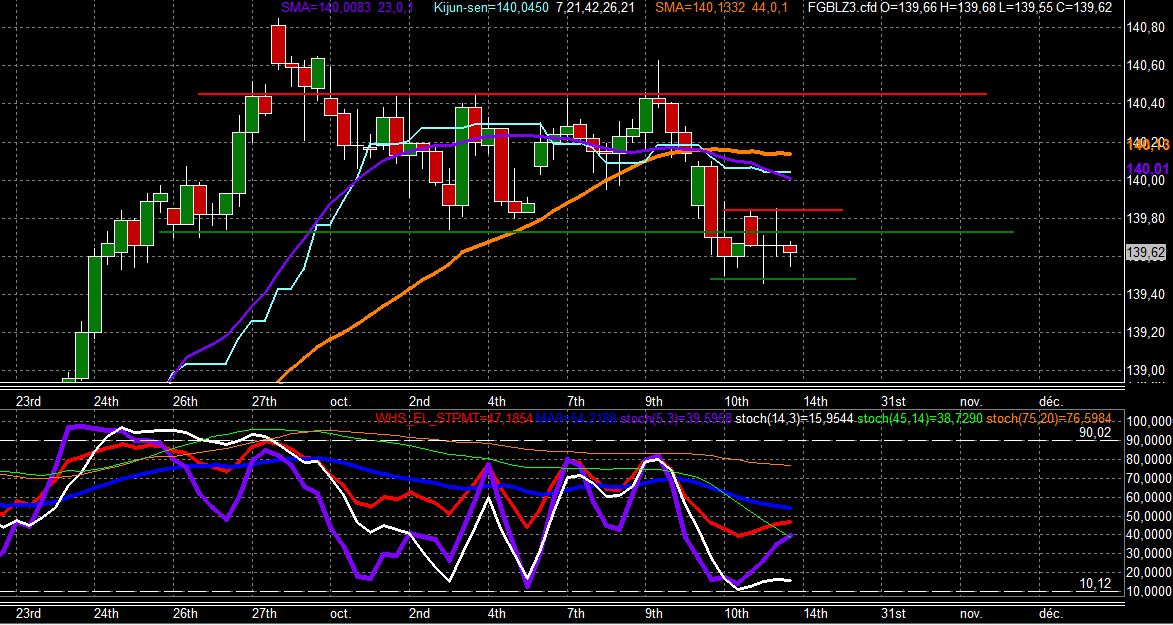Click the 139,62 current price tag
This screenshot has width=1173, height=625.
1145,253
